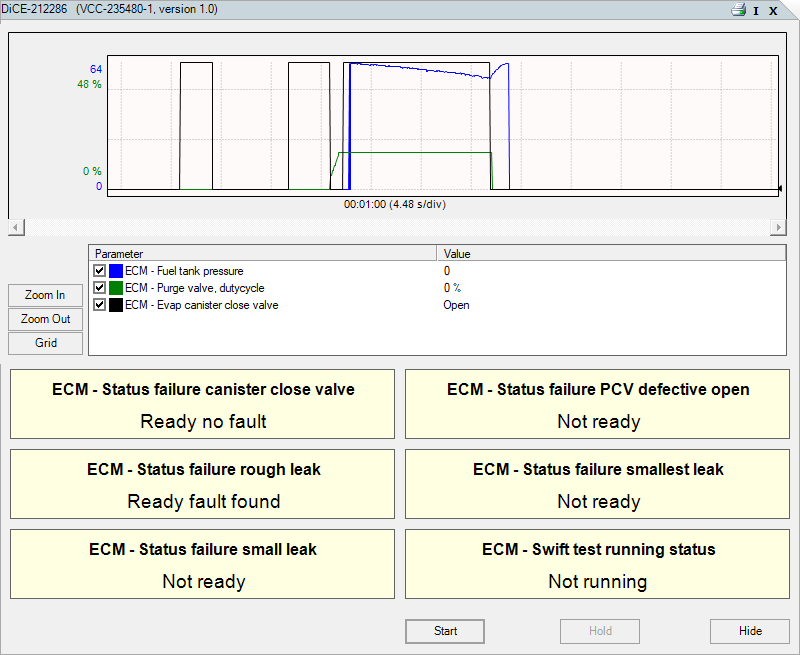The height and width of the screenshot is (655, 800).
Task: Click the black marker arrow at graph right edge
Action: (779, 189)
